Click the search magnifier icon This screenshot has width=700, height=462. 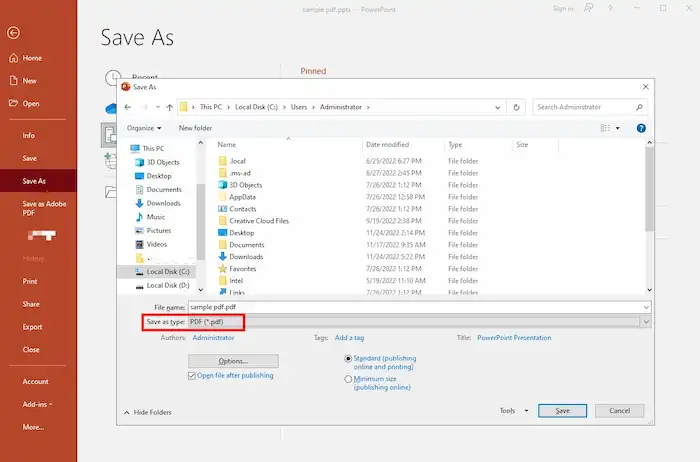pos(639,107)
